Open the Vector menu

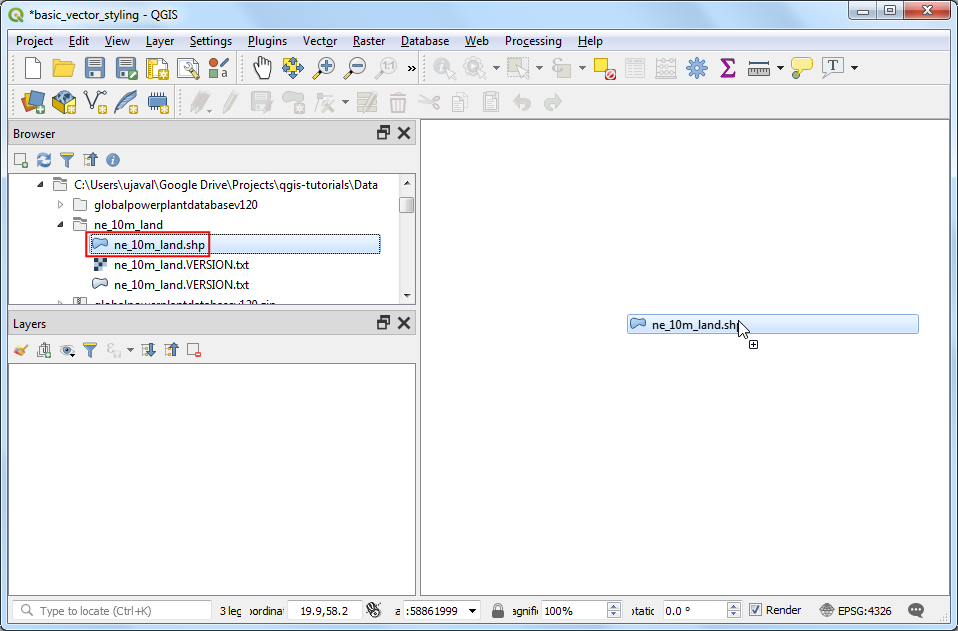[x=320, y=41]
